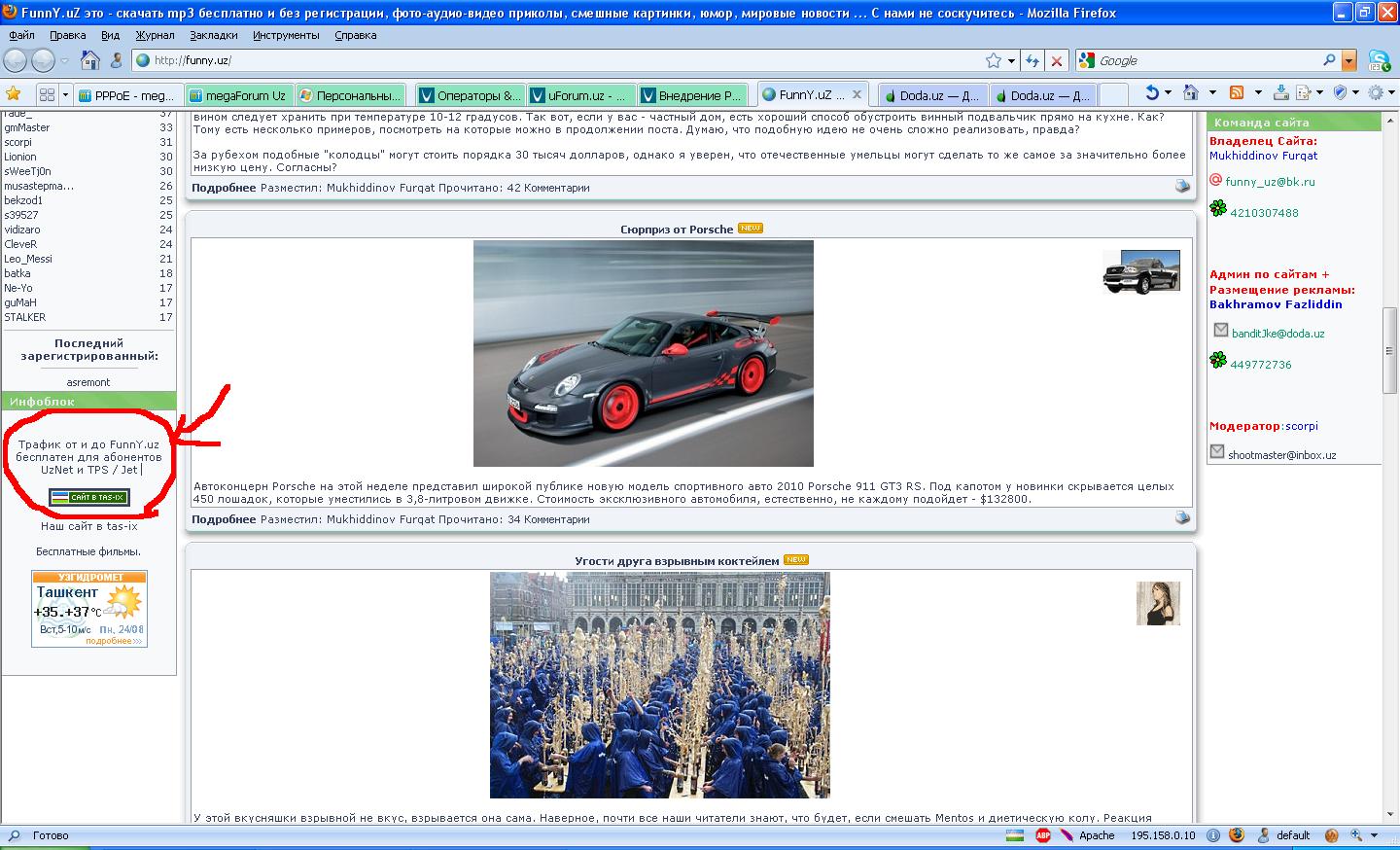Click the blue undo arrow toolbar icon
Image resolution: width=1400 pixels, height=850 pixels.
[1153, 93]
